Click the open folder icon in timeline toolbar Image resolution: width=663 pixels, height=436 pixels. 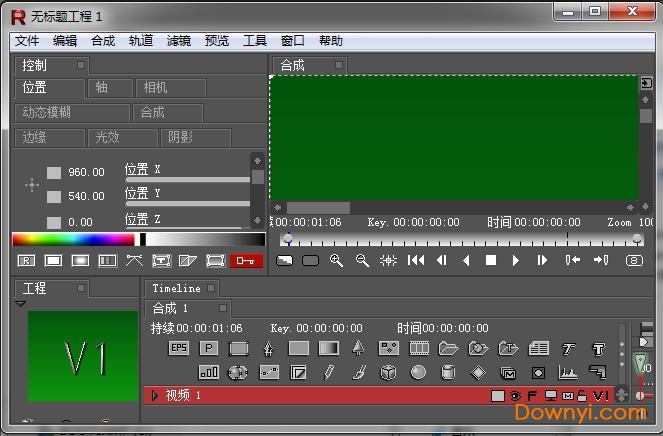(448, 348)
